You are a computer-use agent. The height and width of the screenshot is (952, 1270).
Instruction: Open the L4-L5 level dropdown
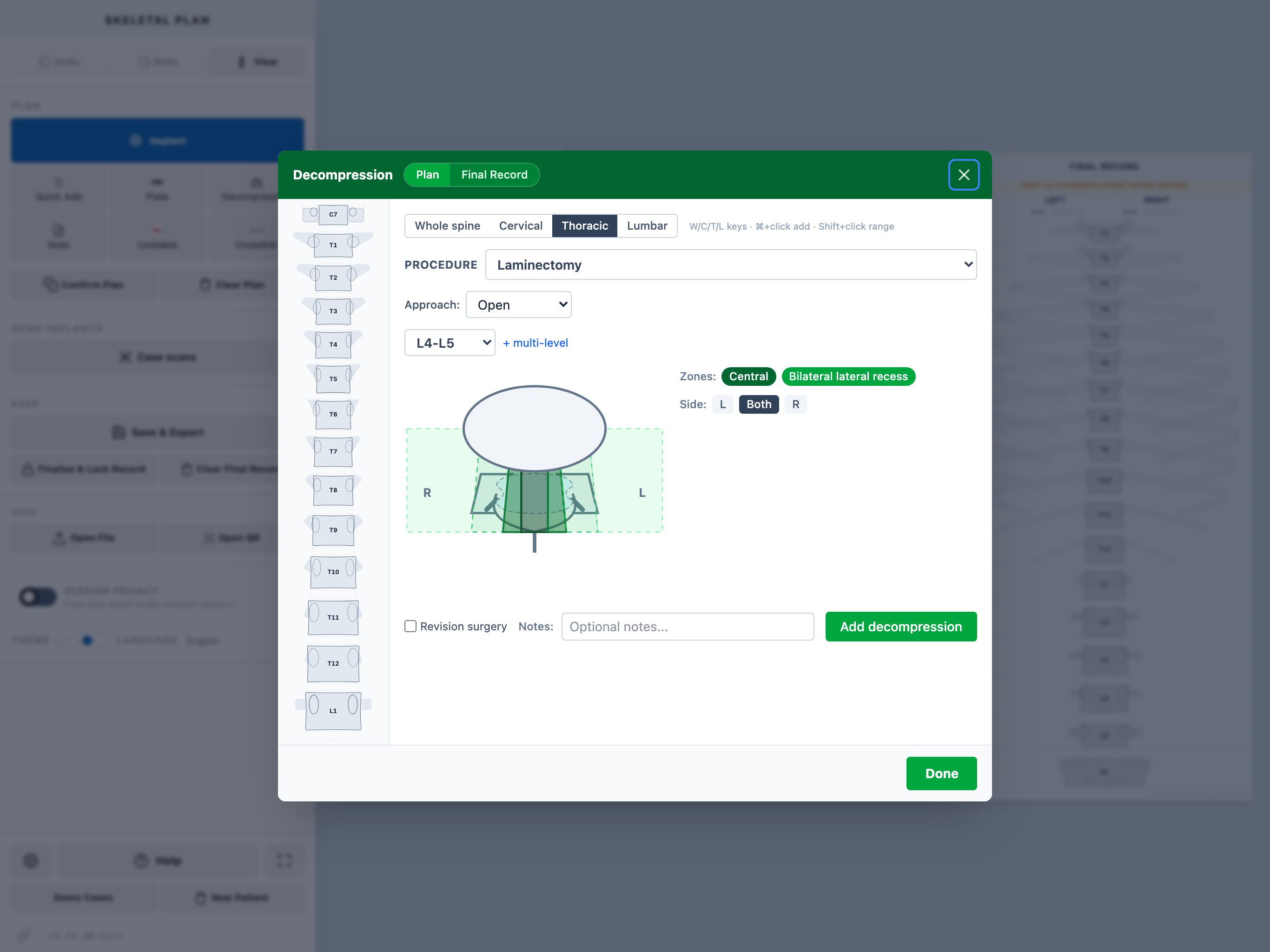point(450,343)
